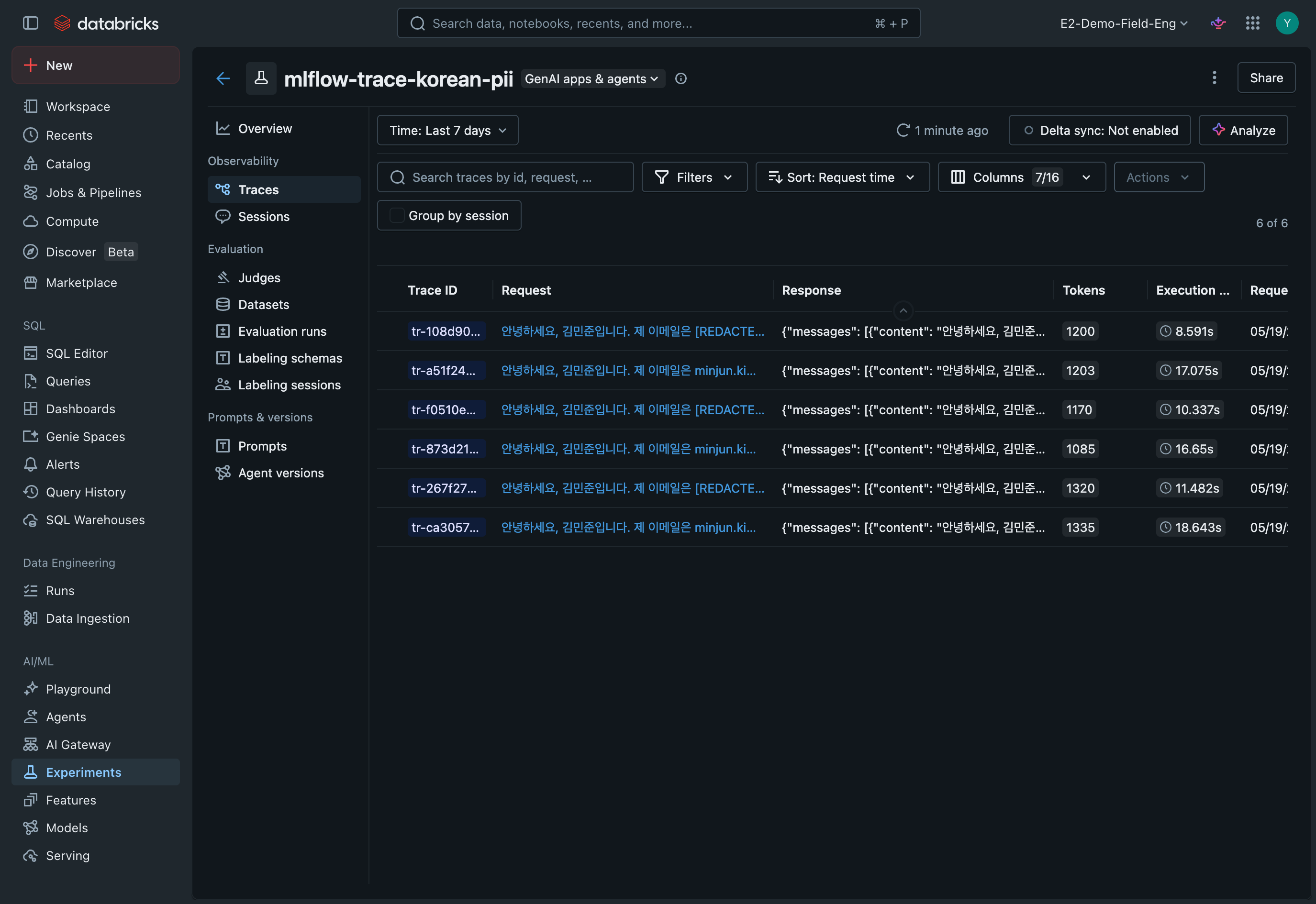Open the Time: Last 7 days dropdown
This screenshot has width=1316, height=904.
[448, 130]
